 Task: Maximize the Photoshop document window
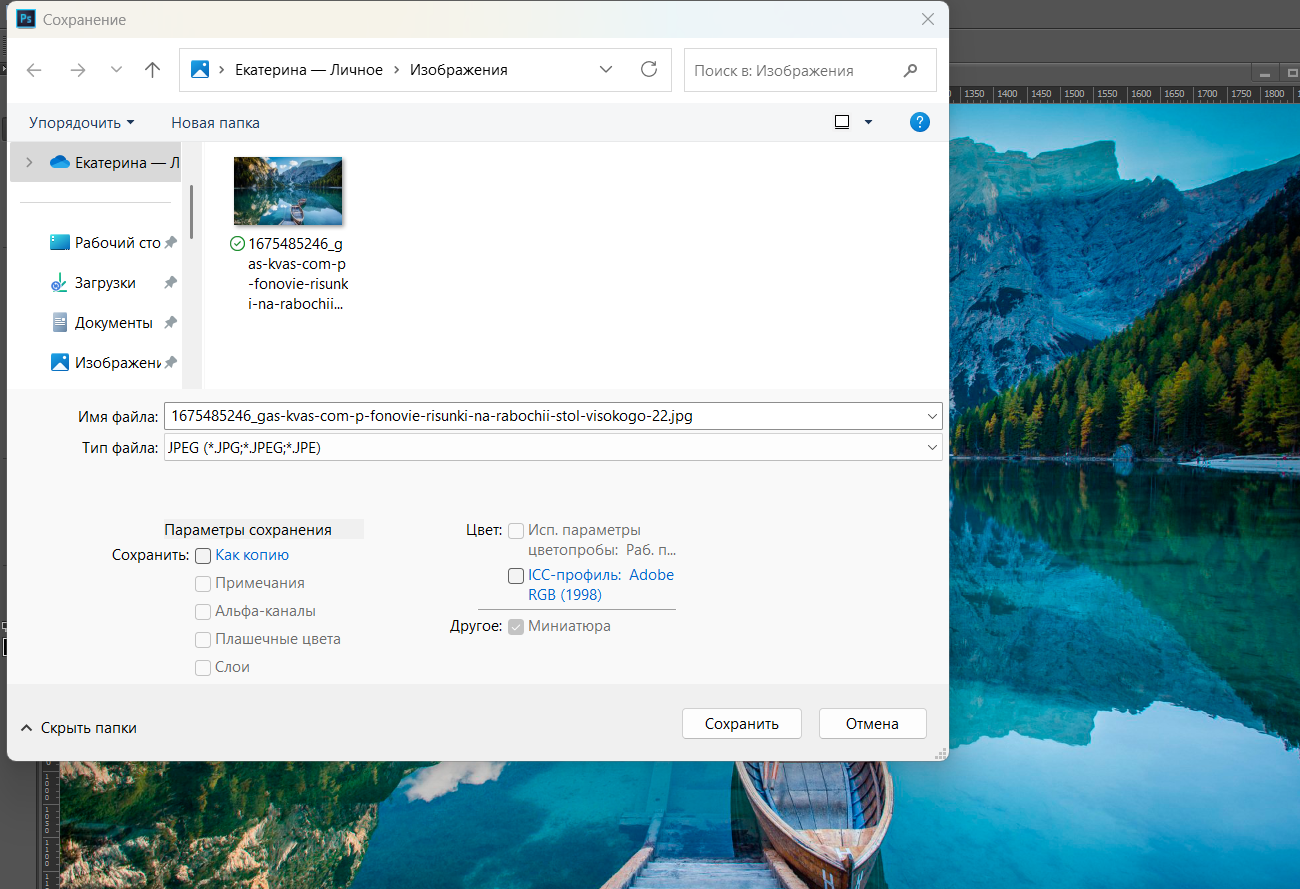[x=1292, y=73]
